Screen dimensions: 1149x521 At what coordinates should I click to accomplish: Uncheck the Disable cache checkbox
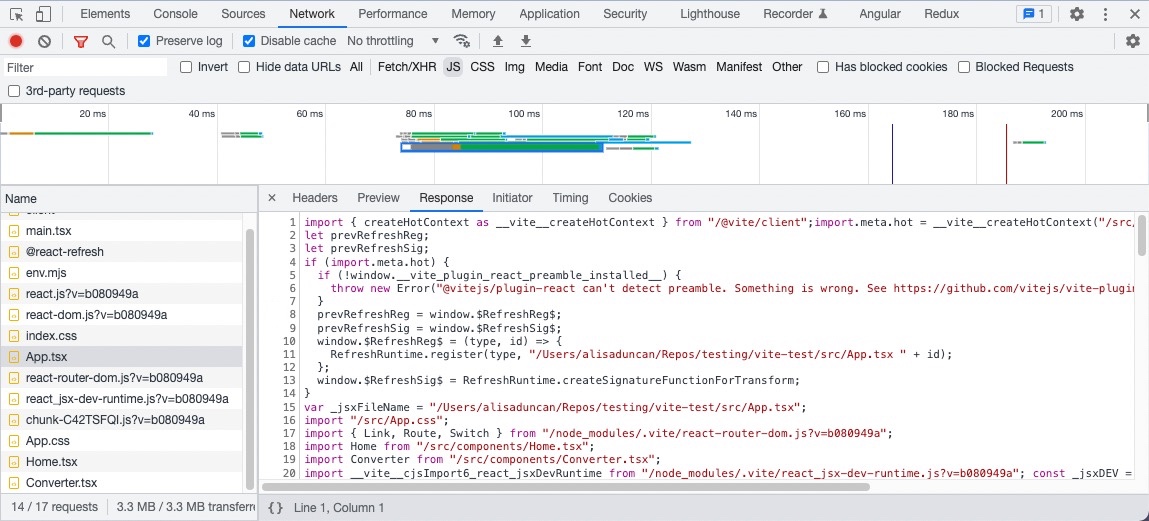point(249,41)
